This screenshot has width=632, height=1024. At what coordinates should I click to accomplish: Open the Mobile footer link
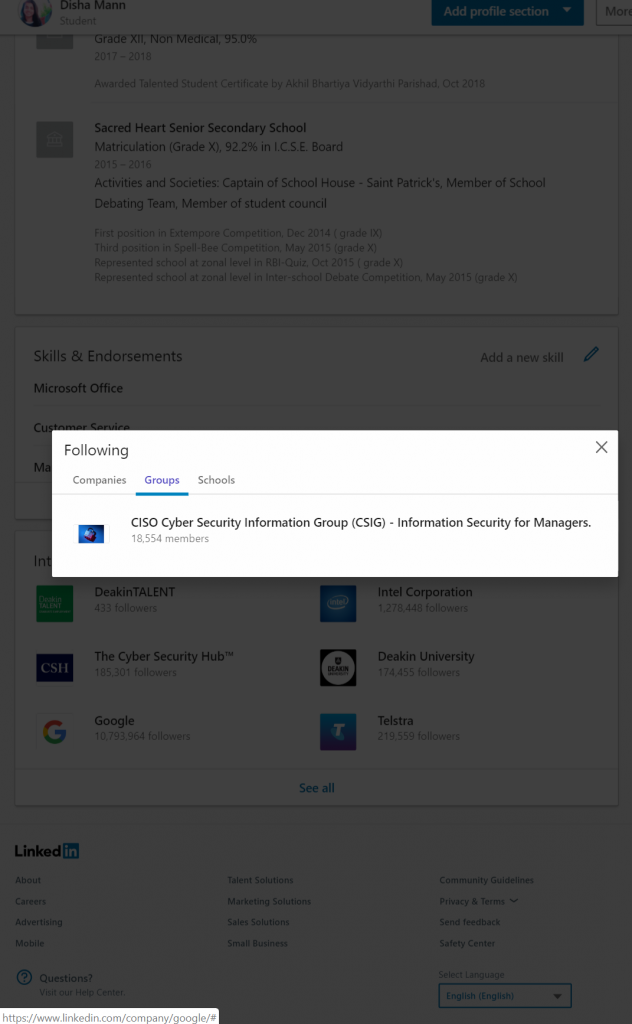[30, 943]
